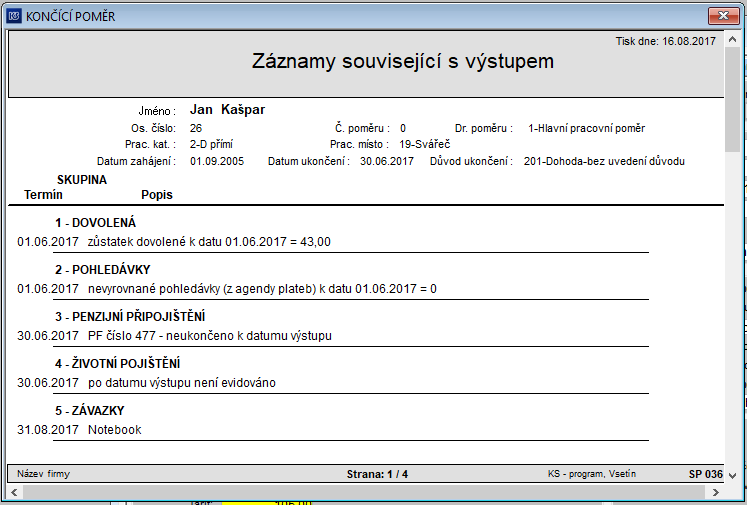Click group heading '2 - POHLEDÁVKY'
747x505 pixels.
coord(102,270)
